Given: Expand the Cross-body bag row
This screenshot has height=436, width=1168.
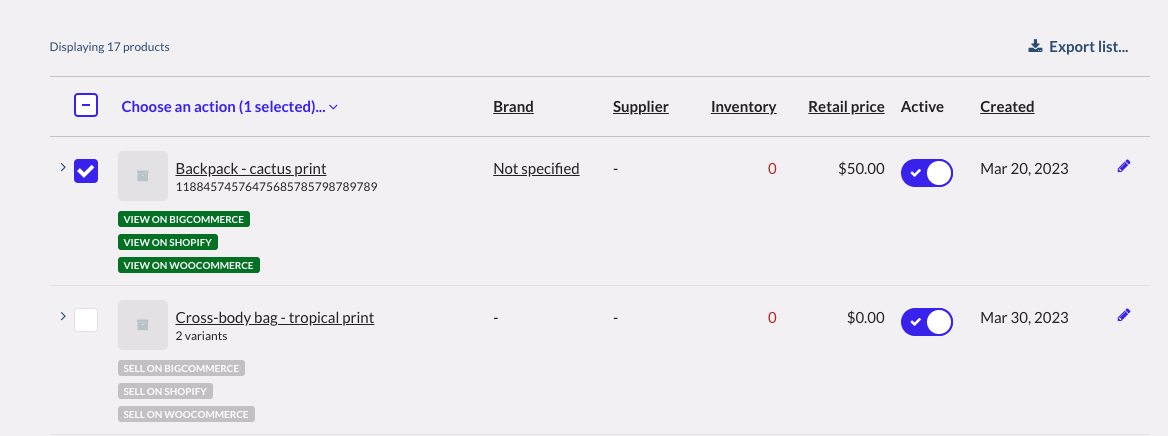Looking at the screenshot, I should point(63,316).
